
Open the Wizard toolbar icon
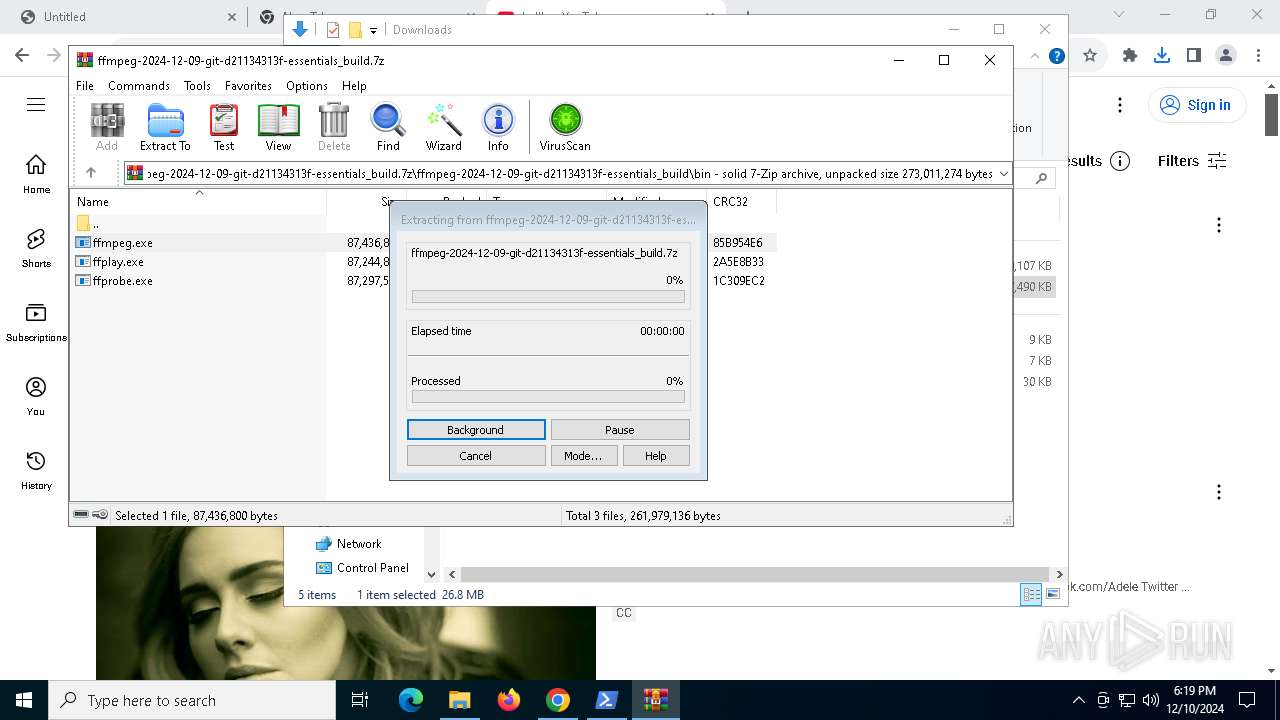(x=443, y=127)
